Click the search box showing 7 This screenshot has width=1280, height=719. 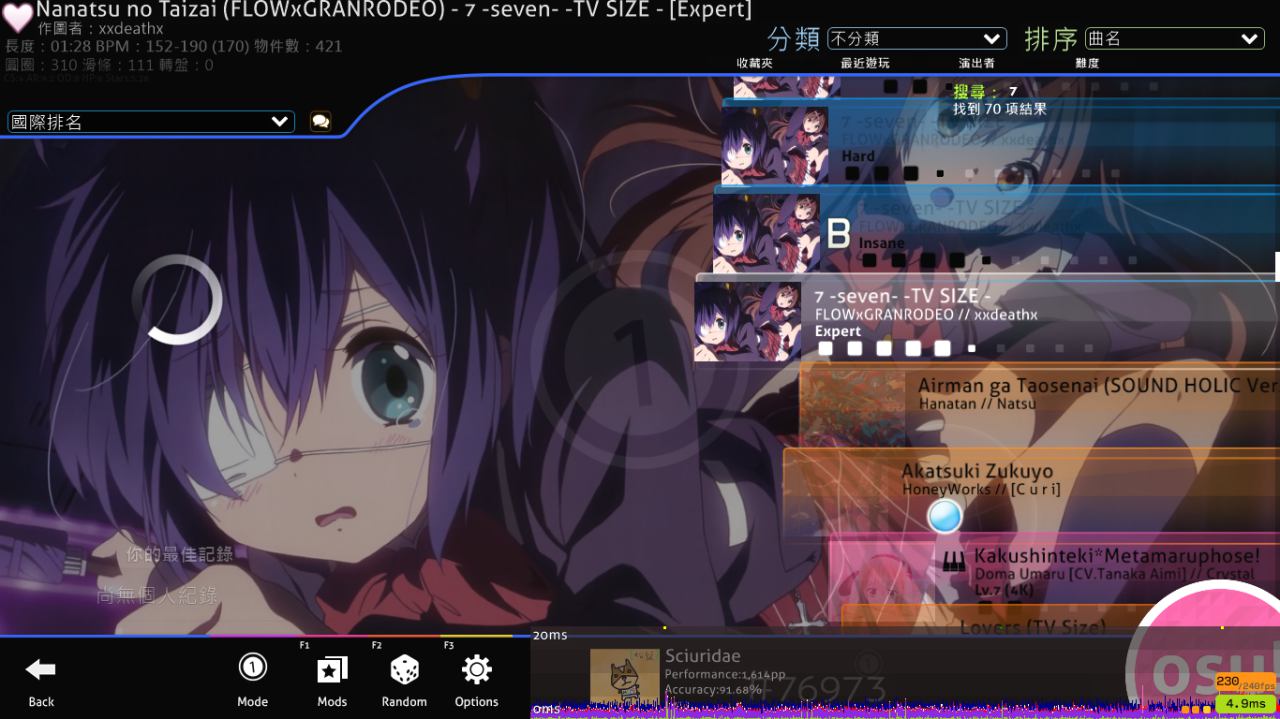[986, 91]
